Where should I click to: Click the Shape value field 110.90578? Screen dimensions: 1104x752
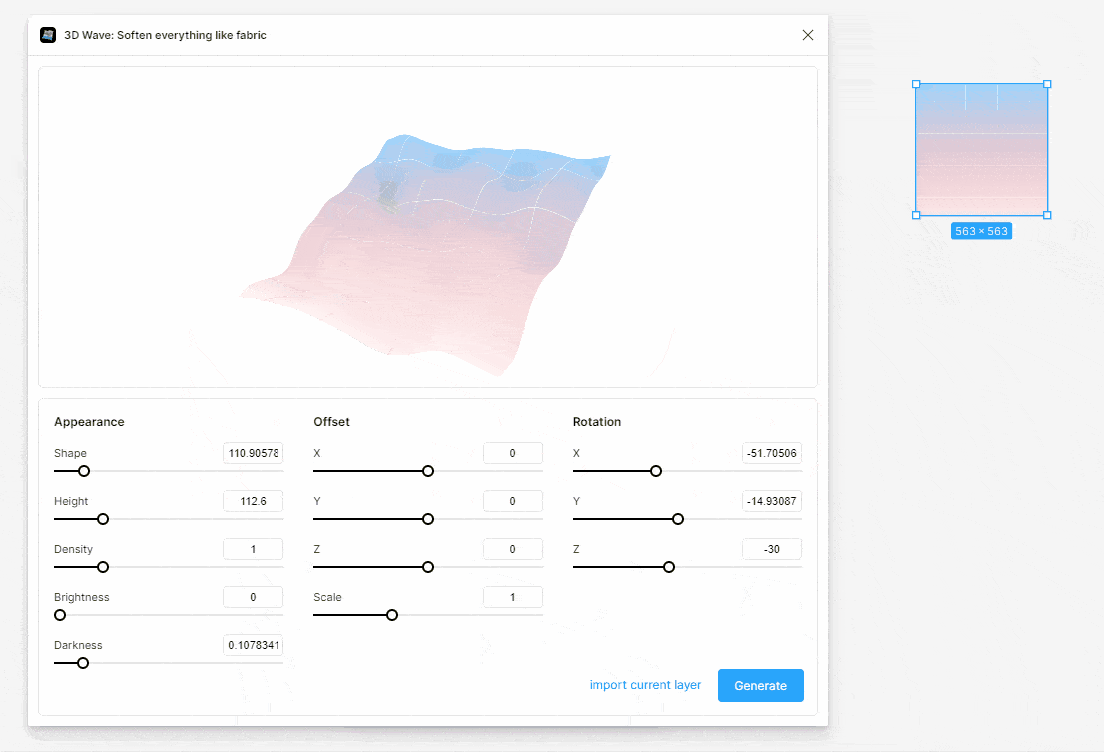coord(253,453)
